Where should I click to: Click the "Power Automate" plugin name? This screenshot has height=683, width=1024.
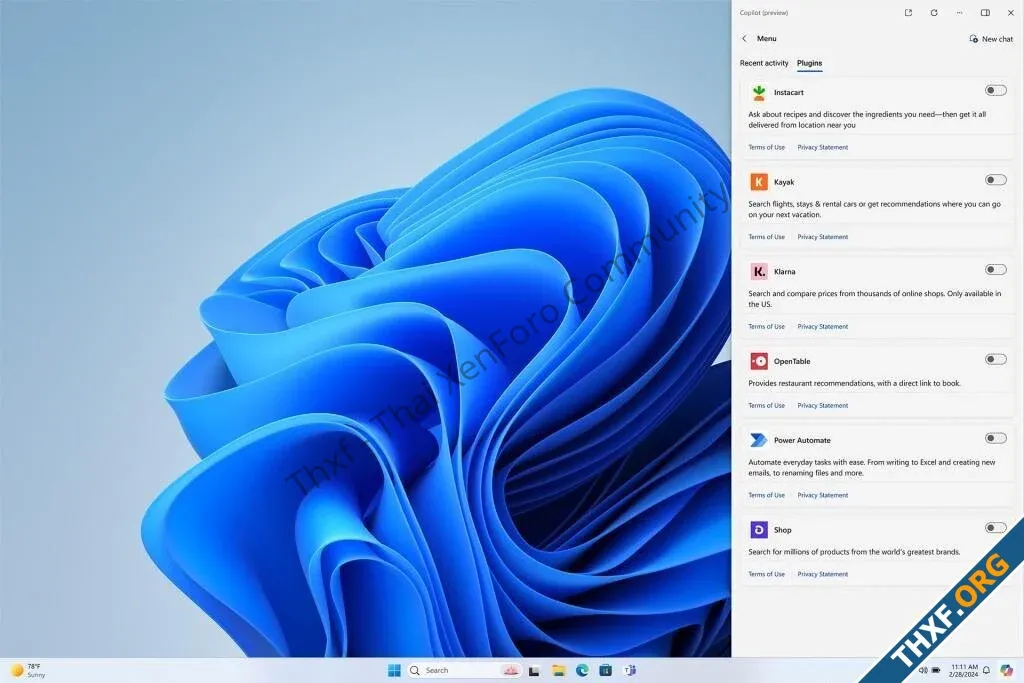tap(802, 441)
